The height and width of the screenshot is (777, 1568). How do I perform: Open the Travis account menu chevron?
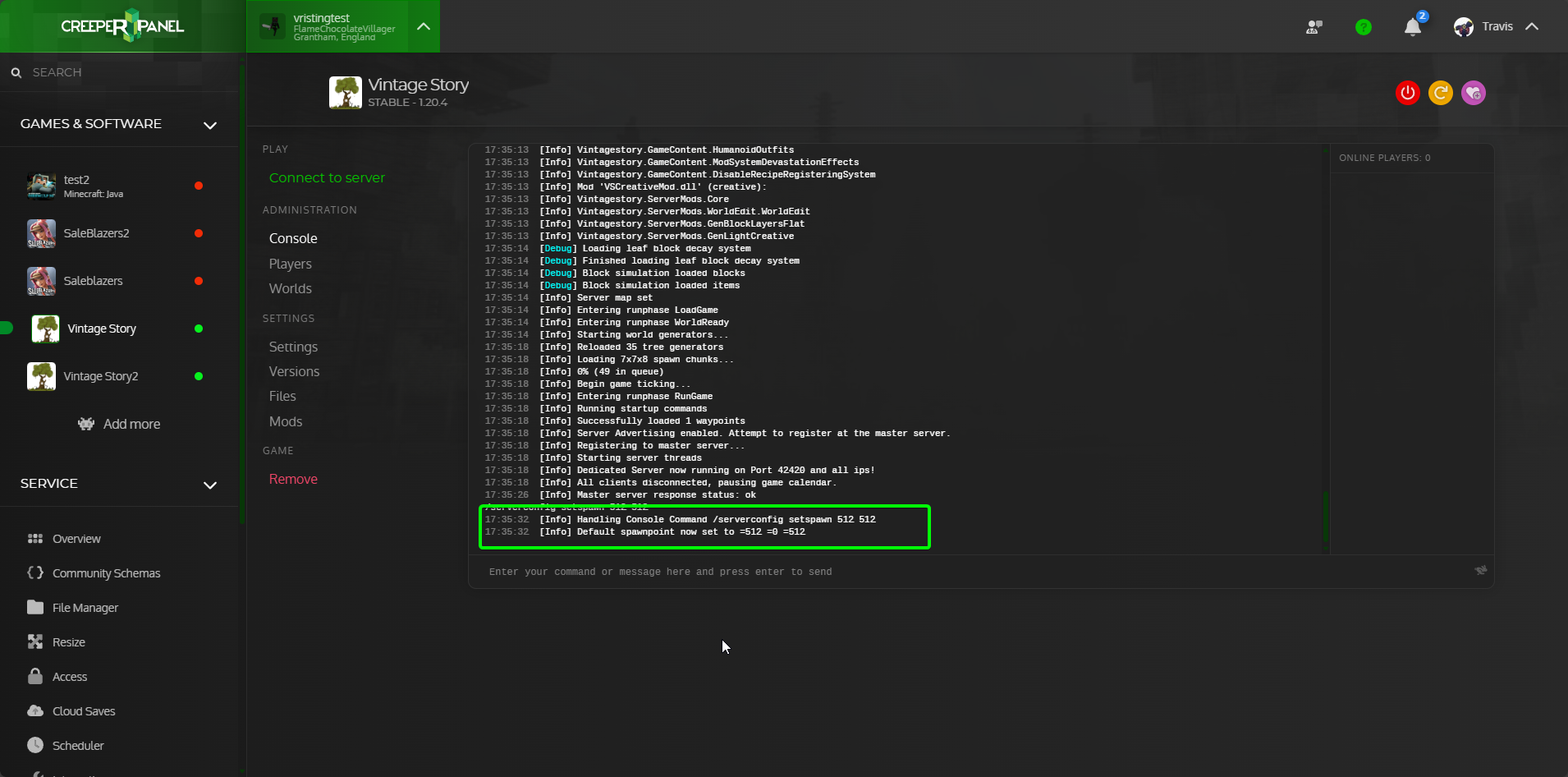[1532, 27]
